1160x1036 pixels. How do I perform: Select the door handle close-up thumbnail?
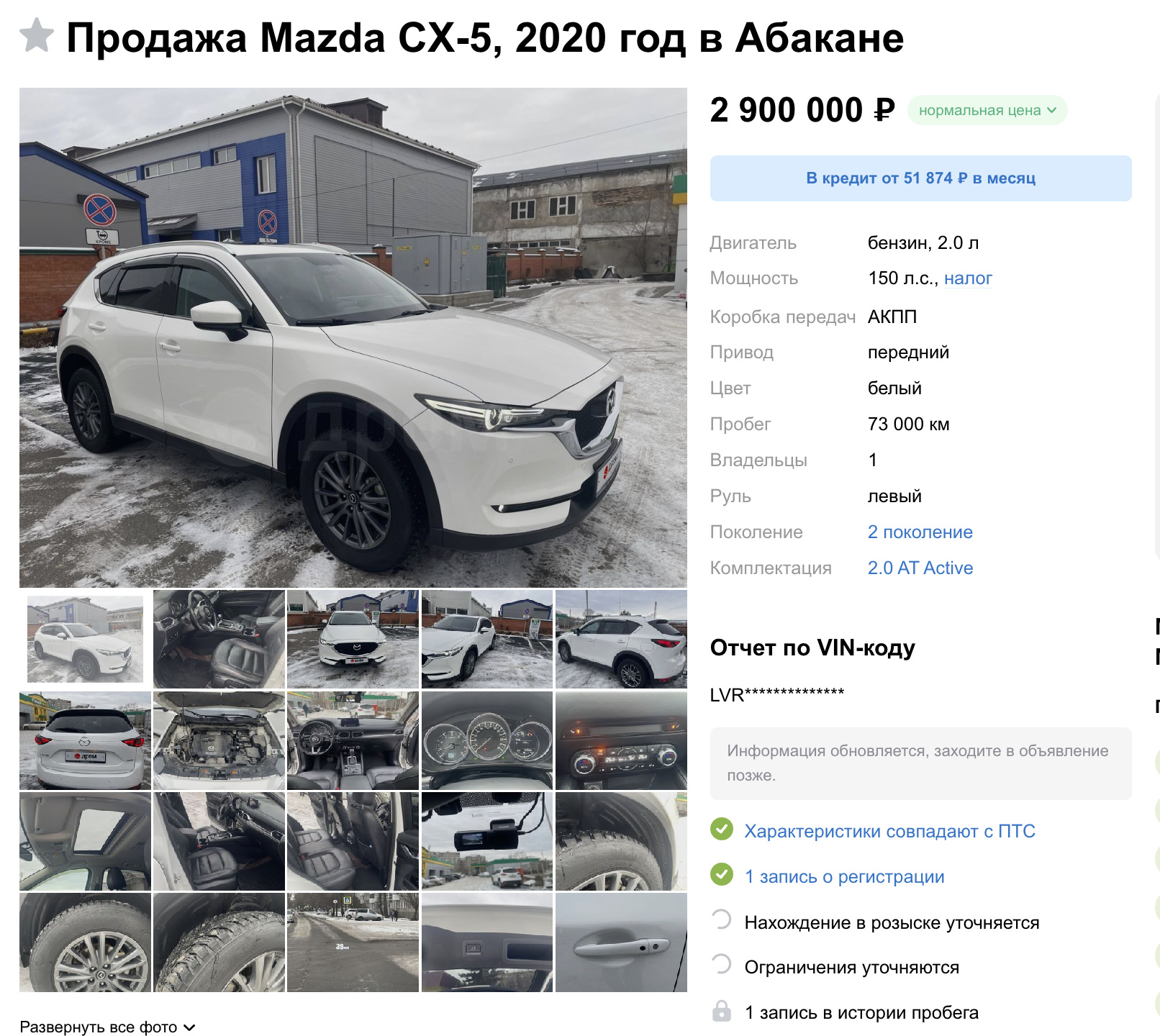tap(621, 942)
